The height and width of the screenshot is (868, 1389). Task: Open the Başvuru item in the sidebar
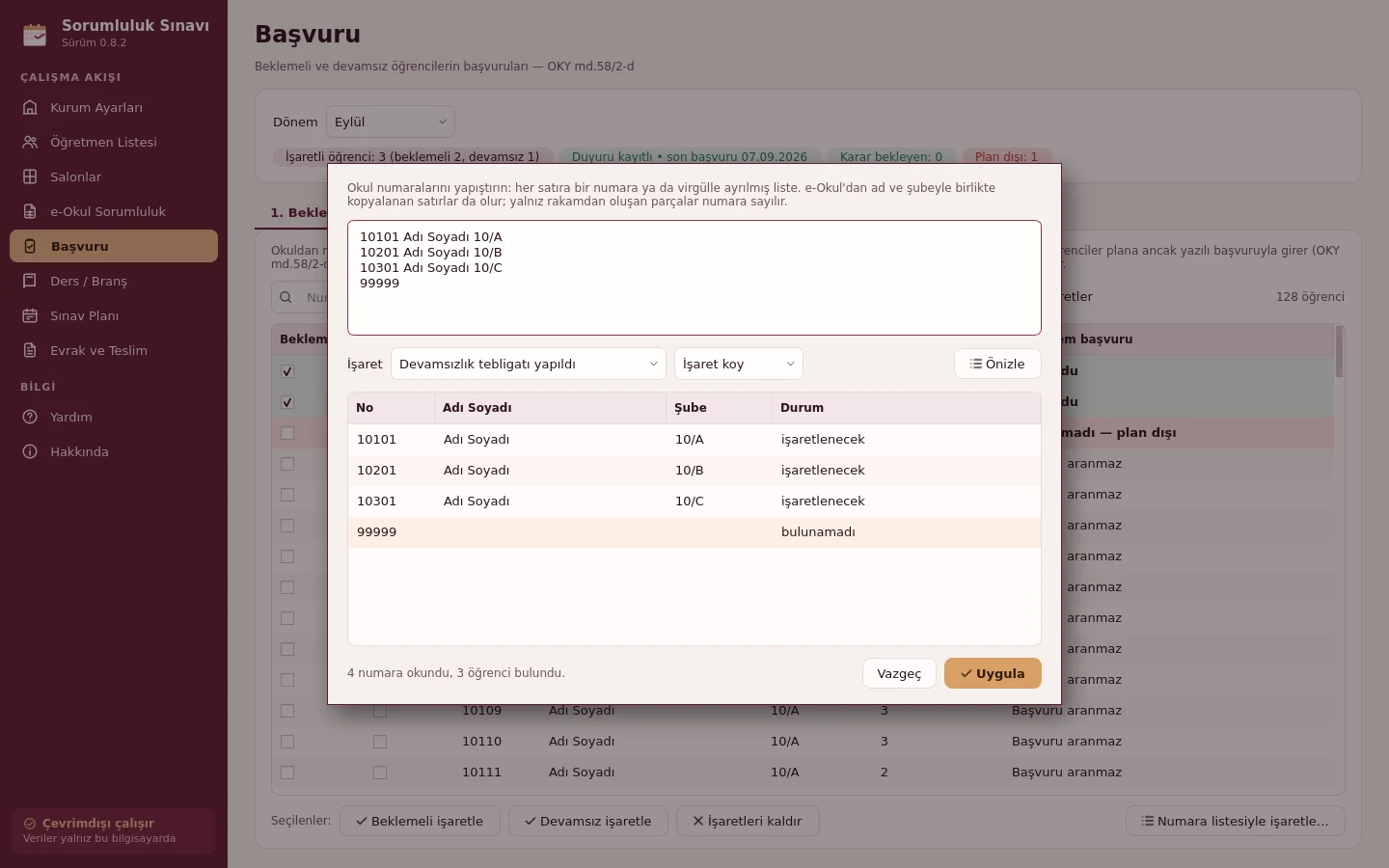pos(114,246)
